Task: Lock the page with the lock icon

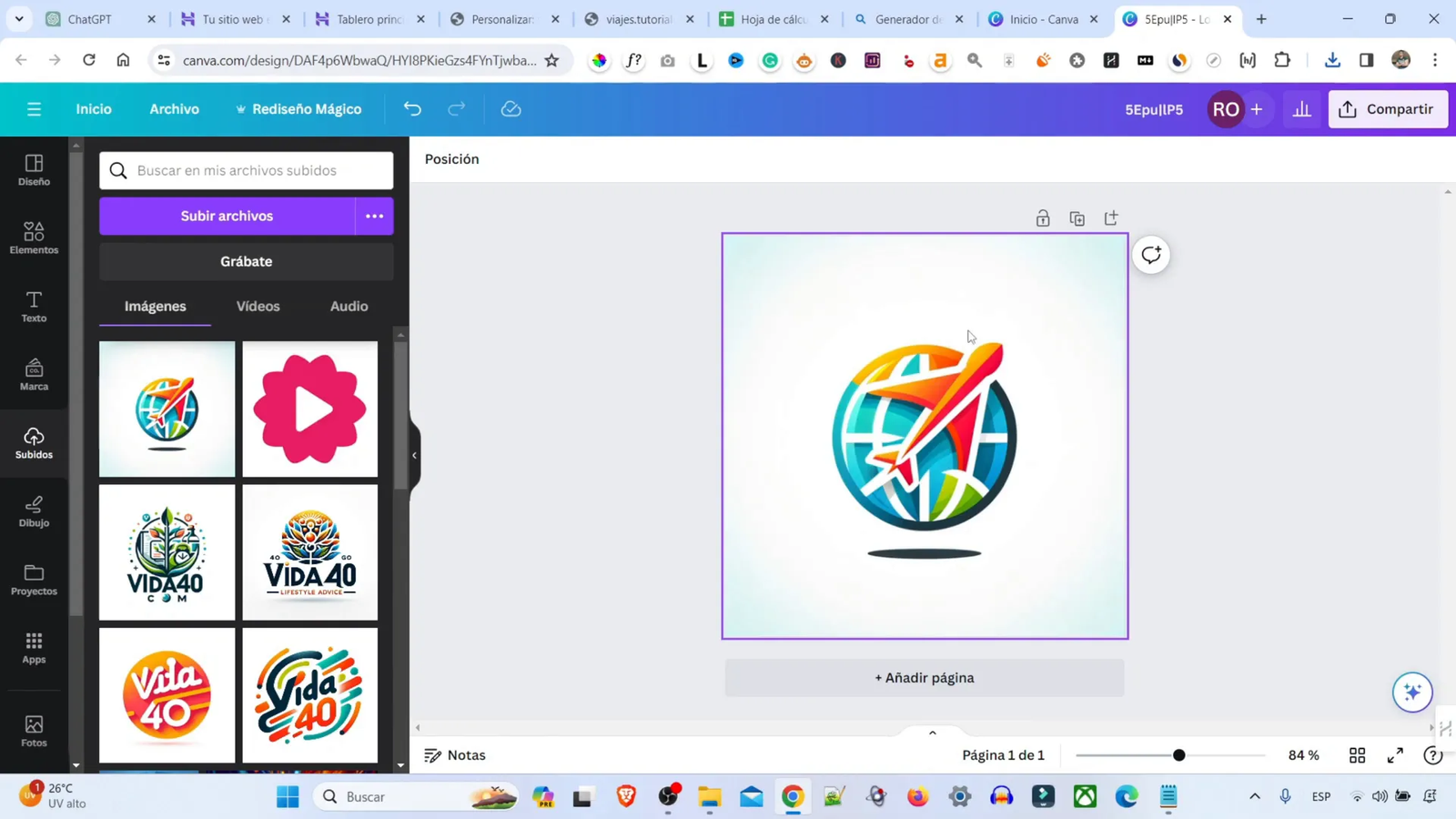Action: pyautogui.click(x=1041, y=217)
